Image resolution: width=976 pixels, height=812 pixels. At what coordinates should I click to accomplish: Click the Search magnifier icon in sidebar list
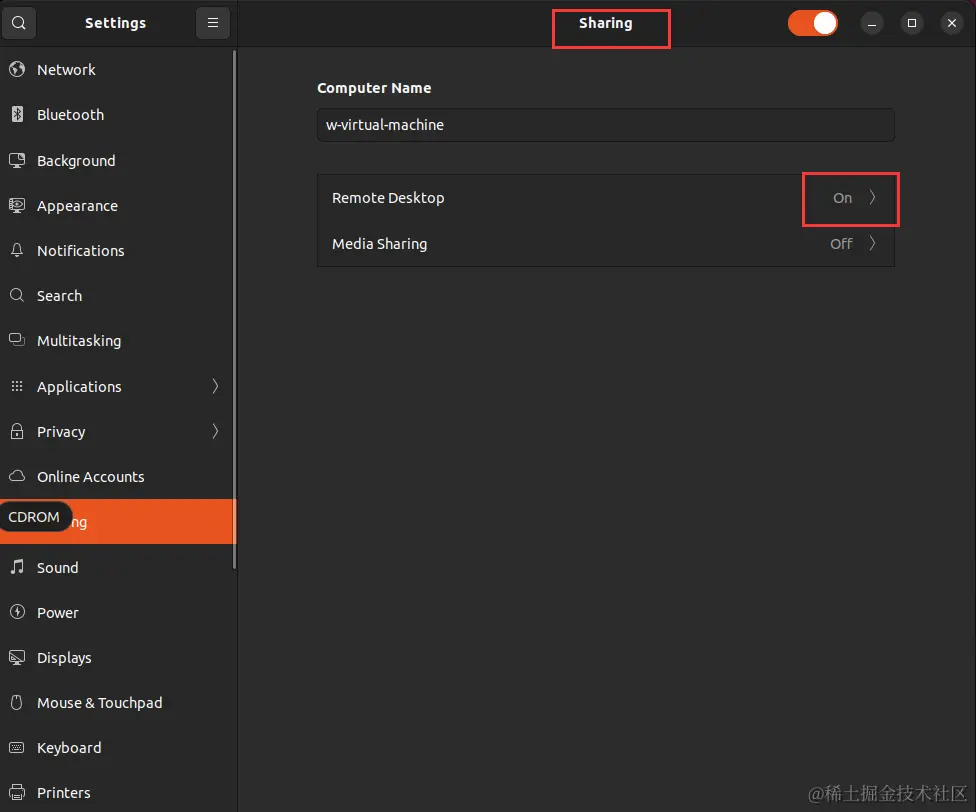pos(17,295)
